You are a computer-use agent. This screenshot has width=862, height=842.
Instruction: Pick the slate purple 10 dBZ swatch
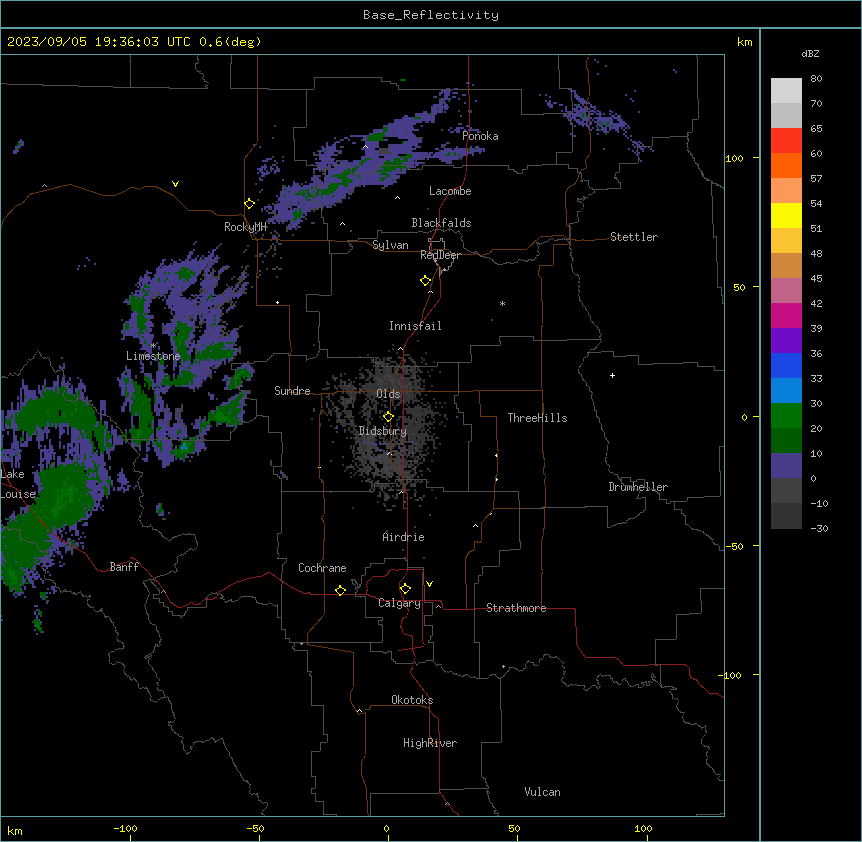tap(786, 466)
